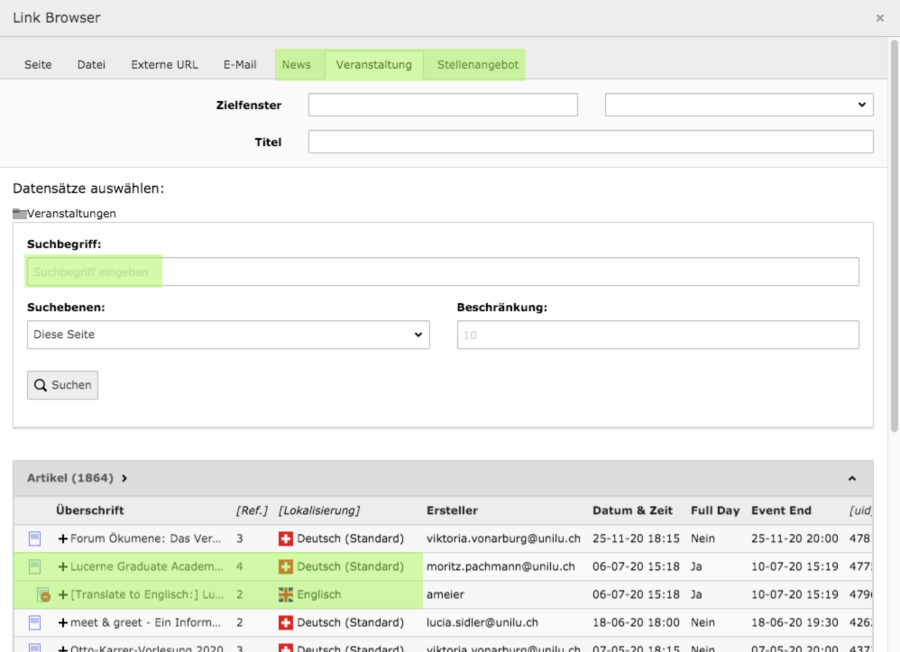The image size is (900, 652).
Task: Open the Stellenangebot tab
Action: [x=478, y=65]
